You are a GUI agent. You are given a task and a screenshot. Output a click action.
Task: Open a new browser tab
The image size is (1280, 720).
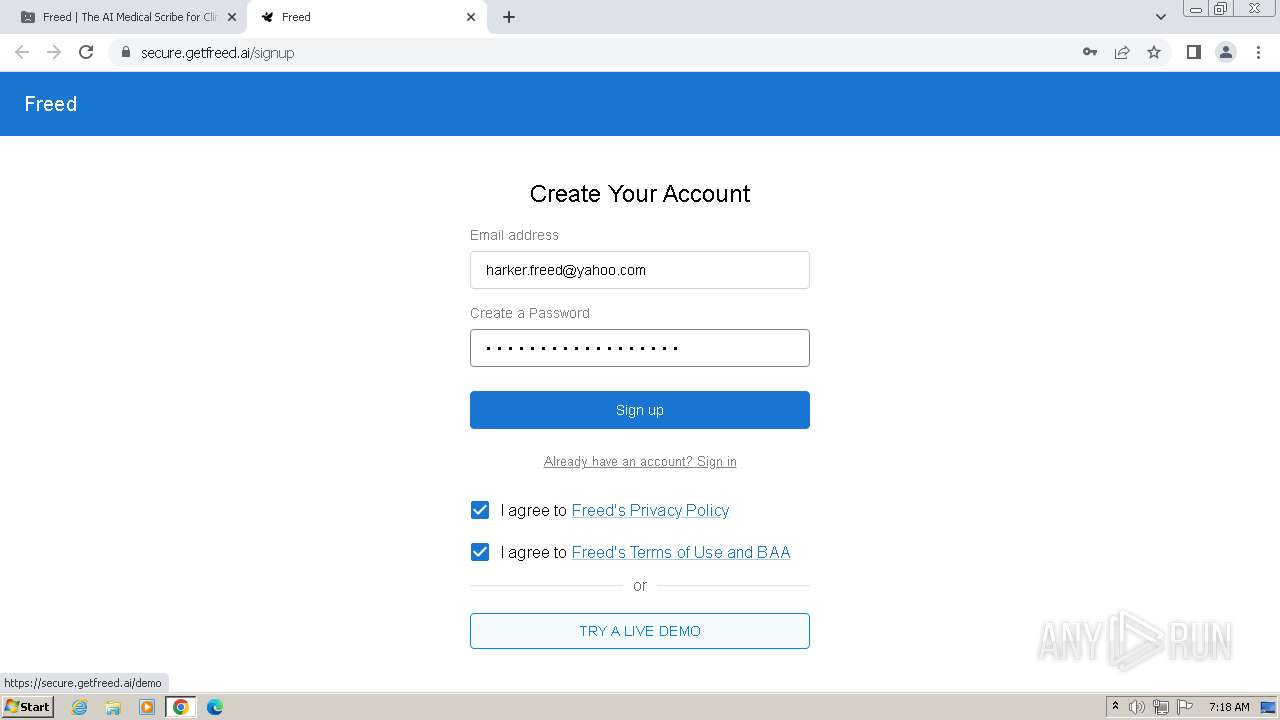509,17
